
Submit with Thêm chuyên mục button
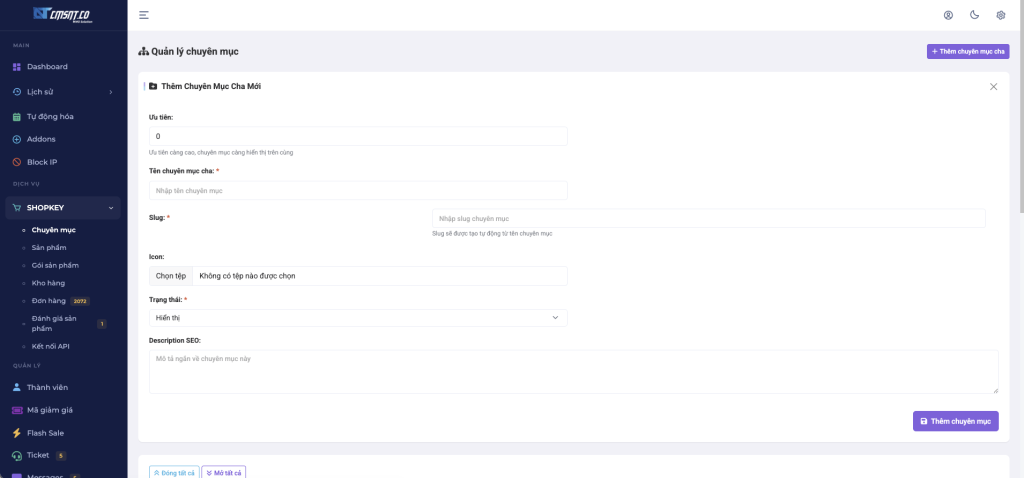(955, 422)
